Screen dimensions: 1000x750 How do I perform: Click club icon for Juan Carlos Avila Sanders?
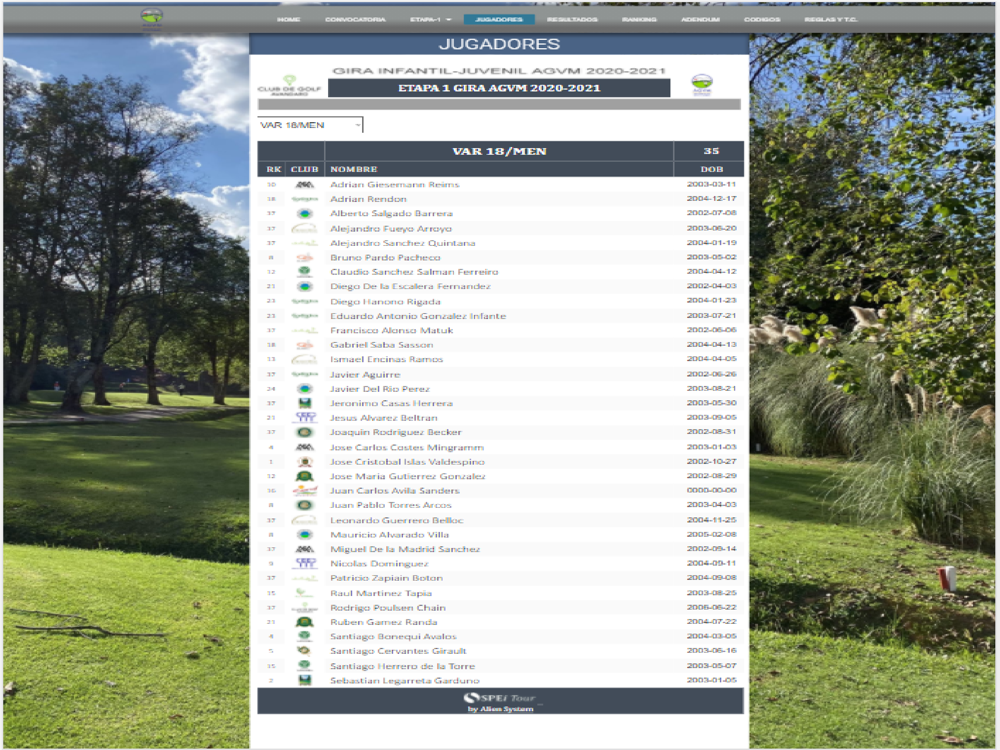(305, 490)
